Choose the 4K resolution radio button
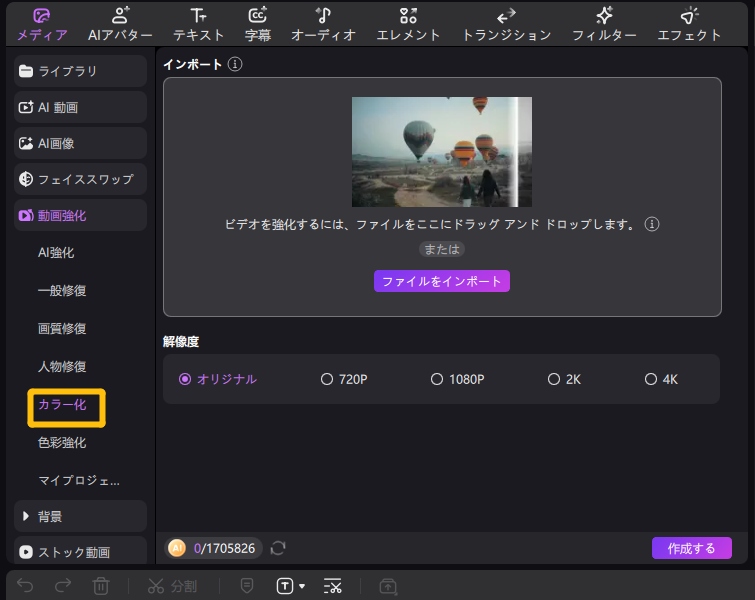Screen dimensions: 755x600 click(x=651, y=379)
